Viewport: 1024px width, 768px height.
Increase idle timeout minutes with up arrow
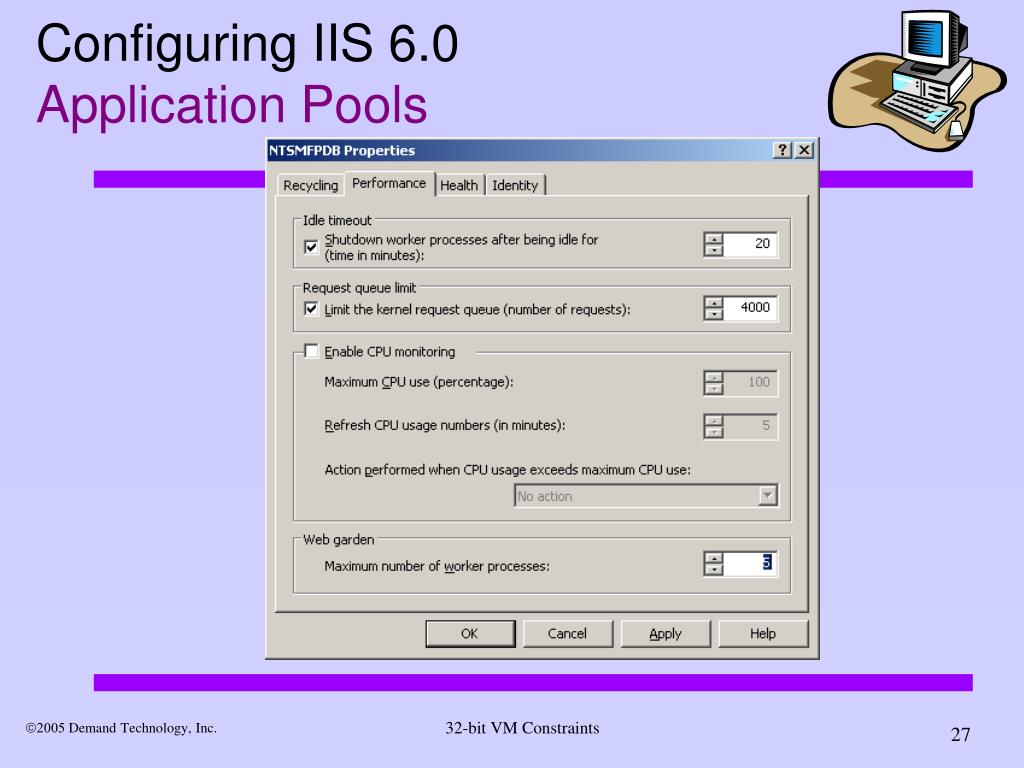[x=714, y=238]
